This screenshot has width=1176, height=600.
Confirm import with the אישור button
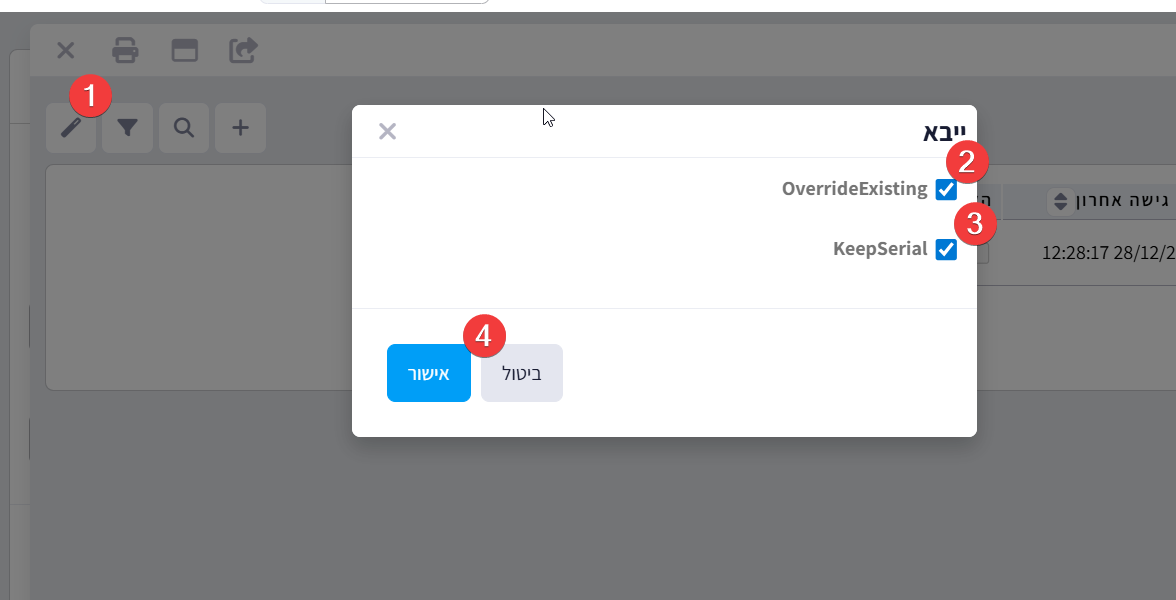click(x=428, y=373)
